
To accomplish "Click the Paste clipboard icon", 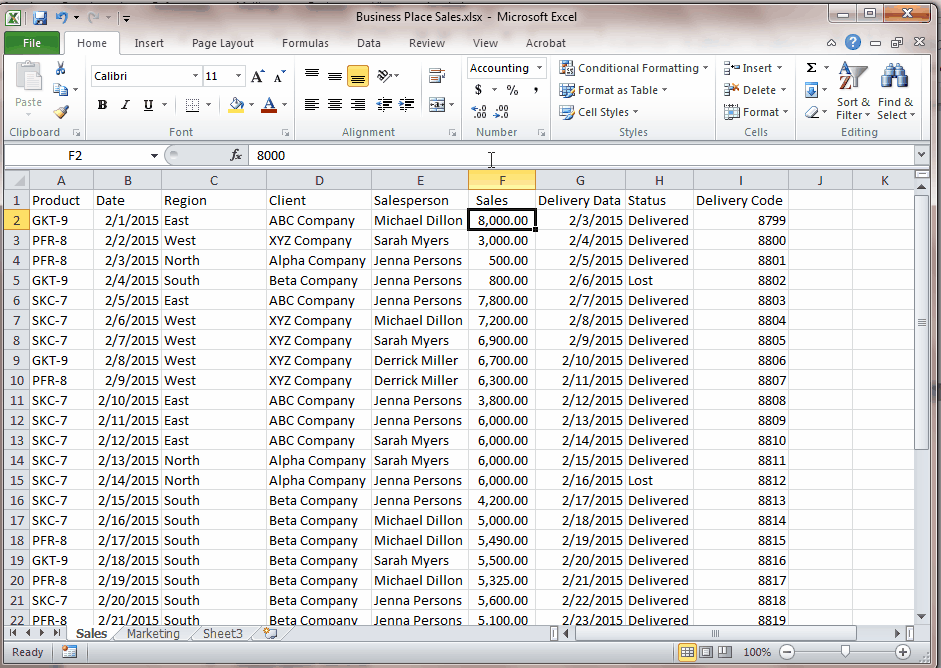I will click(28, 78).
